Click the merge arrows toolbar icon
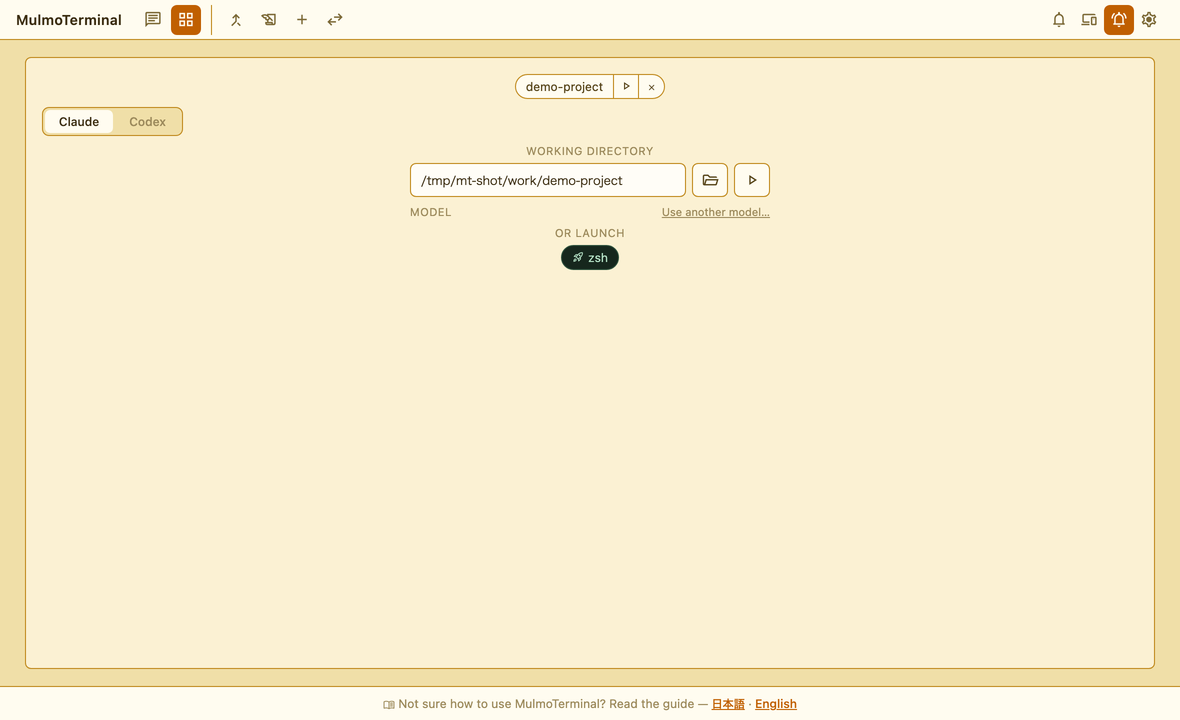The height and width of the screenshot is (720, 1180). pyautogui.click(x=236, y=20)
